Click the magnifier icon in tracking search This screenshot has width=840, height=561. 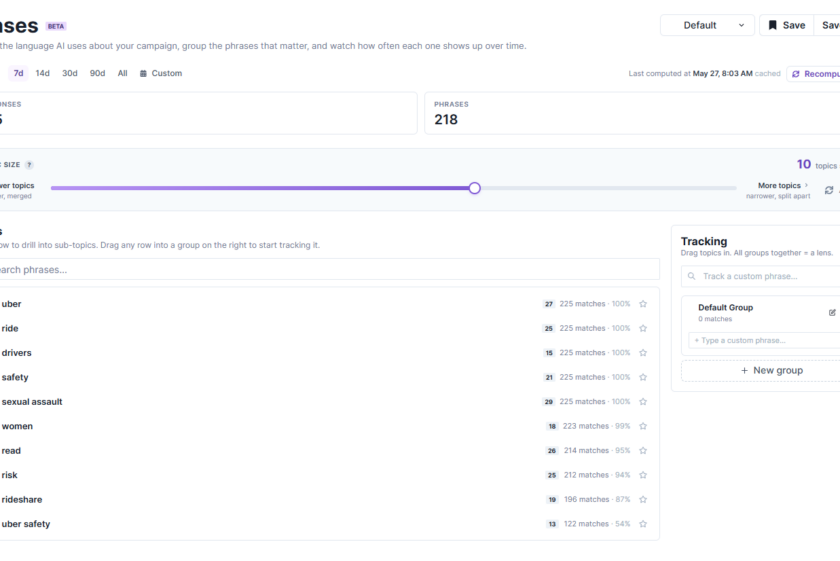[692, 276]
